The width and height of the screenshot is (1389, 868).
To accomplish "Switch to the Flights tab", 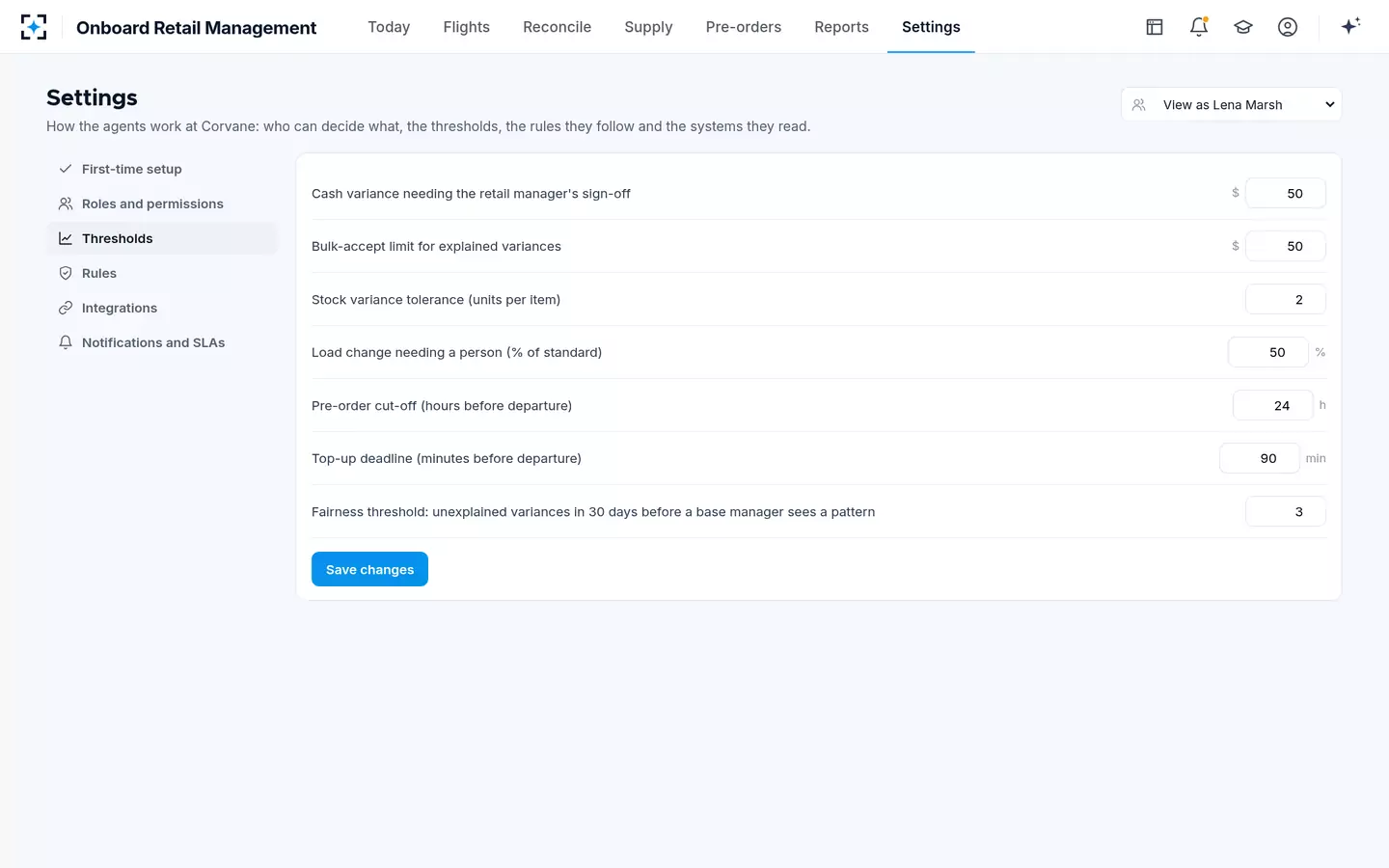I will click(x=467, y=27).
